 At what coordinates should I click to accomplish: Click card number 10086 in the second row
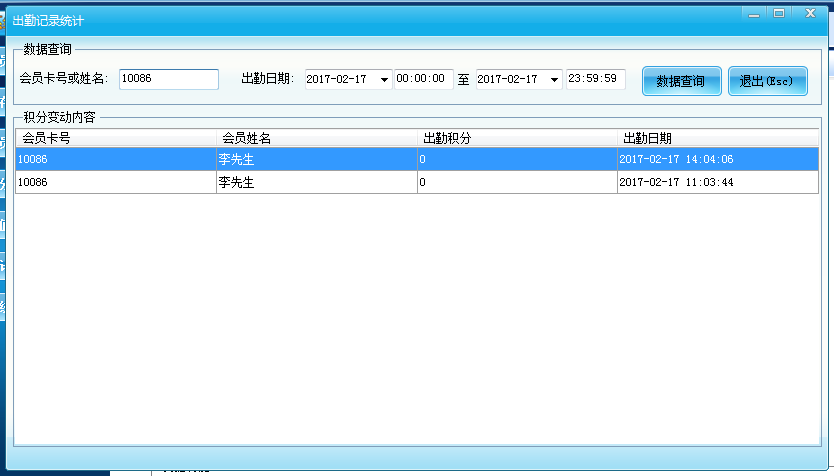click(33, 182)
